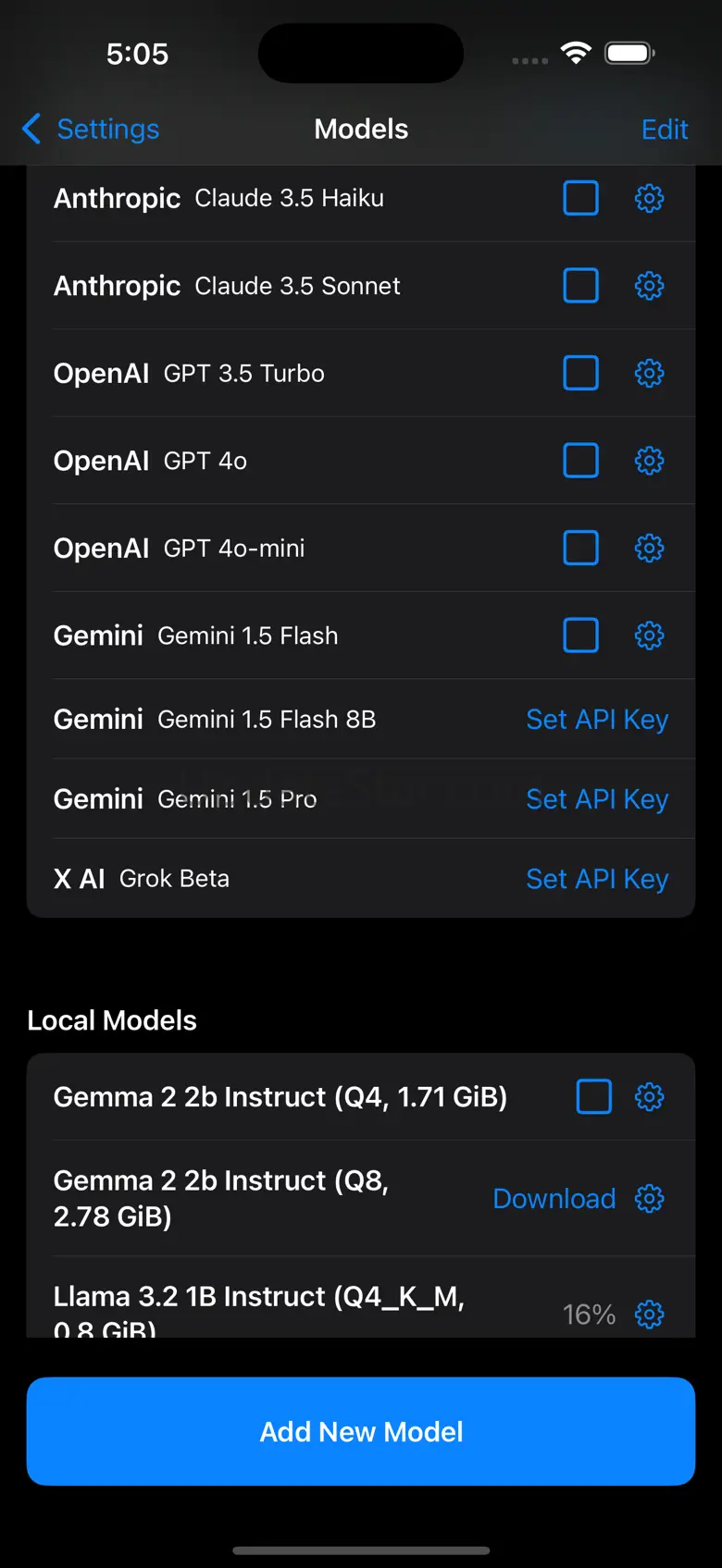Tap Edit in the navigation bar

pos(665,130)
